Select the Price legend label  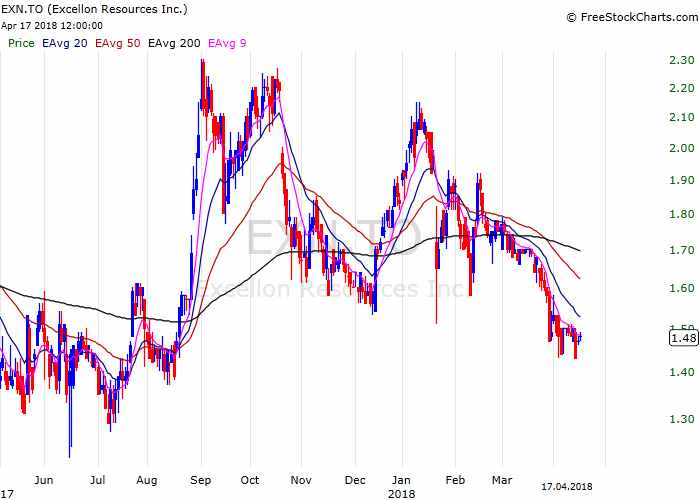click(x=21, y=43)
